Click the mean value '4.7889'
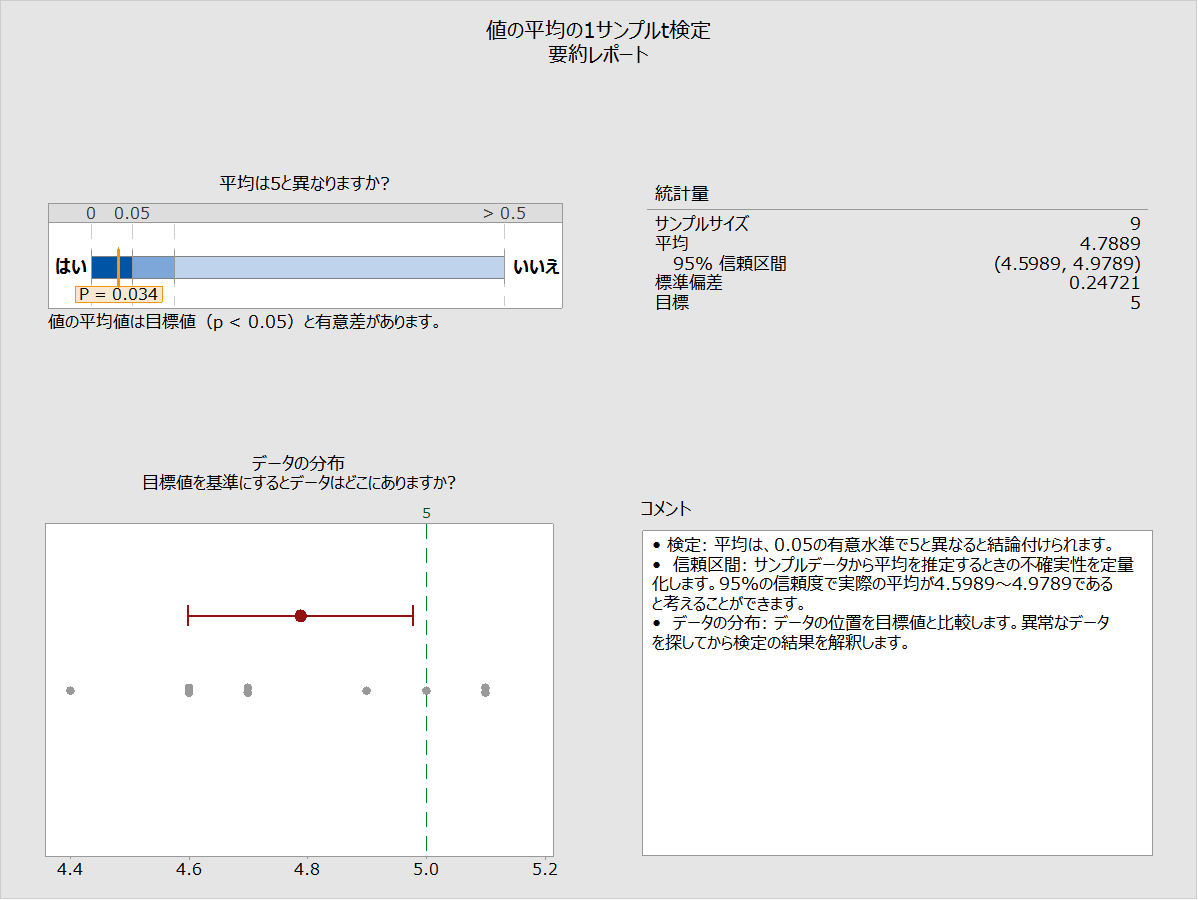 (1109, 244)
